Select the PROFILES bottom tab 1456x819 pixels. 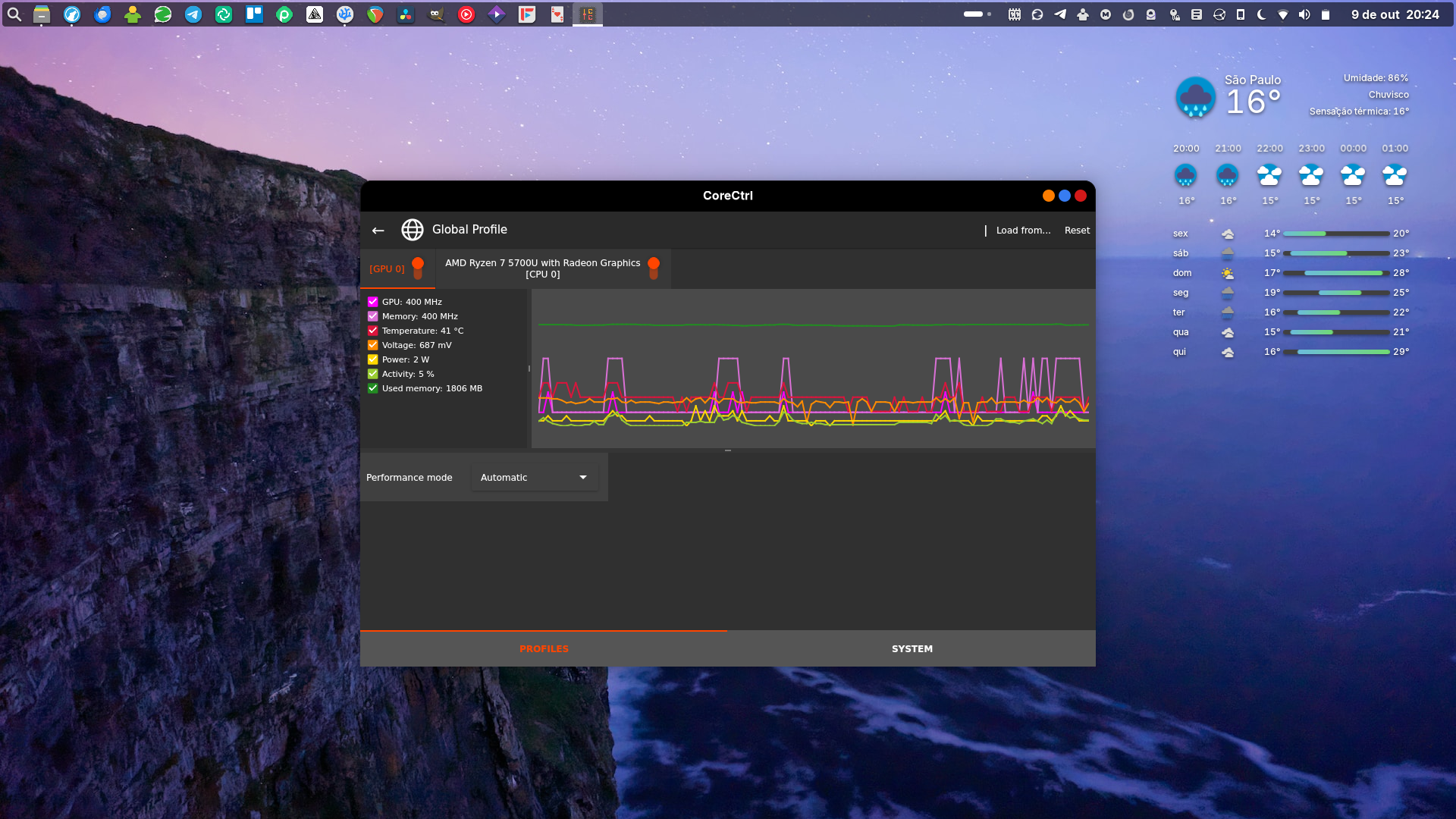click(x=544, y=649)
